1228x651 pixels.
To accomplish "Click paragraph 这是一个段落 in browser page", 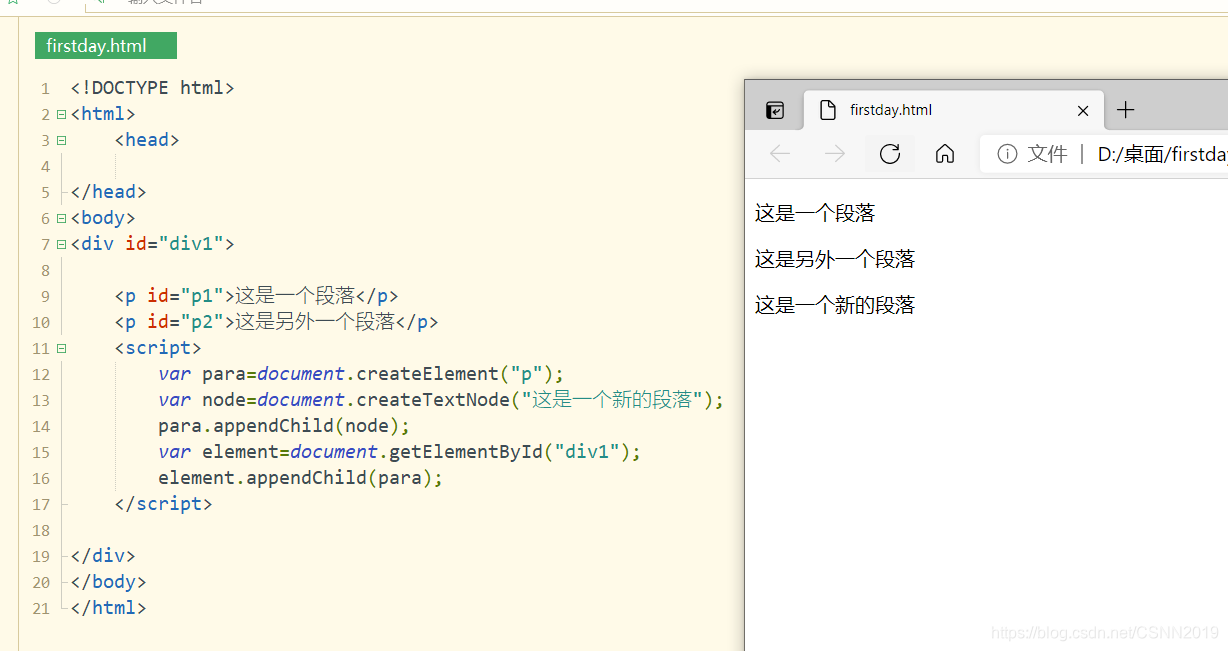I will (x=815, y=213).
